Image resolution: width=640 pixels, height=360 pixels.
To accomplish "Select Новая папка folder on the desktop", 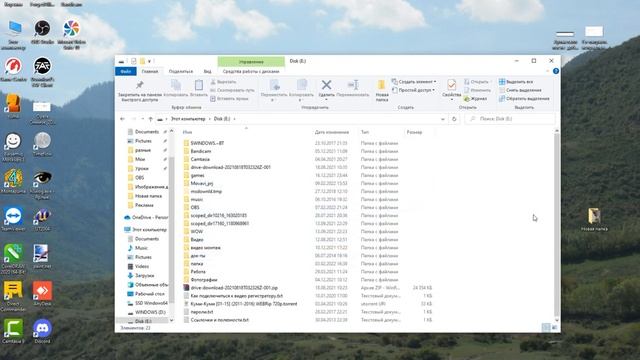I will point(594,219).
